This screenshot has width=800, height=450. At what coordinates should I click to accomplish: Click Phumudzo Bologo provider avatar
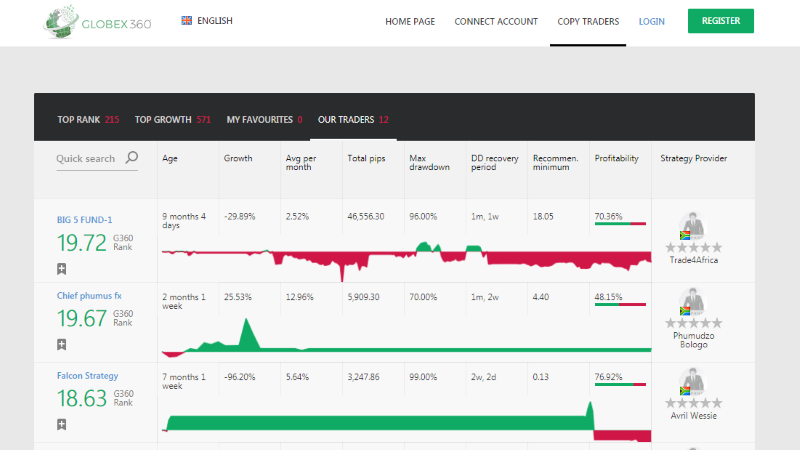pos(692,302)
